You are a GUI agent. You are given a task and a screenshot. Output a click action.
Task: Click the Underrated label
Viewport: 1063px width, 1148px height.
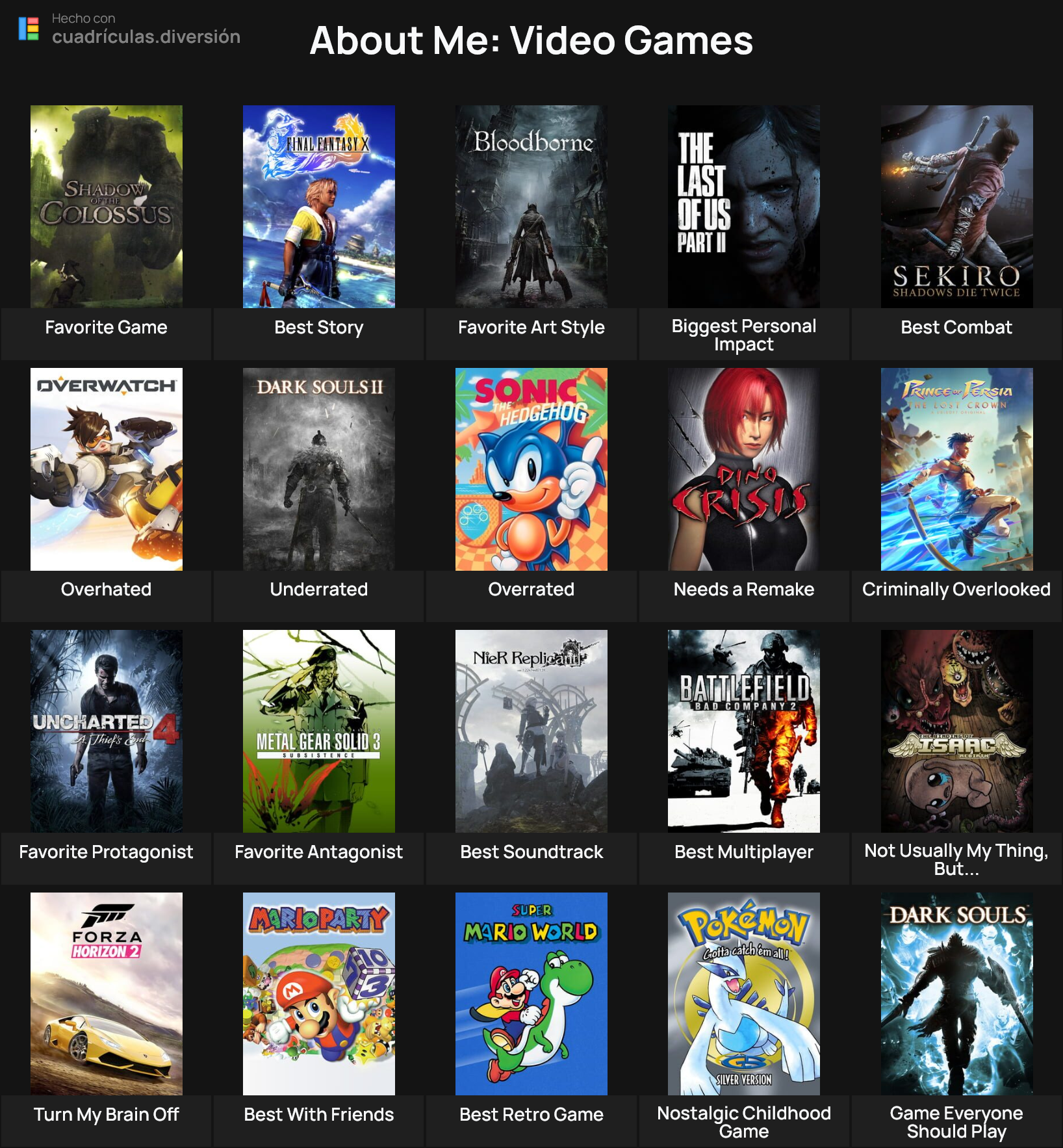point(319,590)
